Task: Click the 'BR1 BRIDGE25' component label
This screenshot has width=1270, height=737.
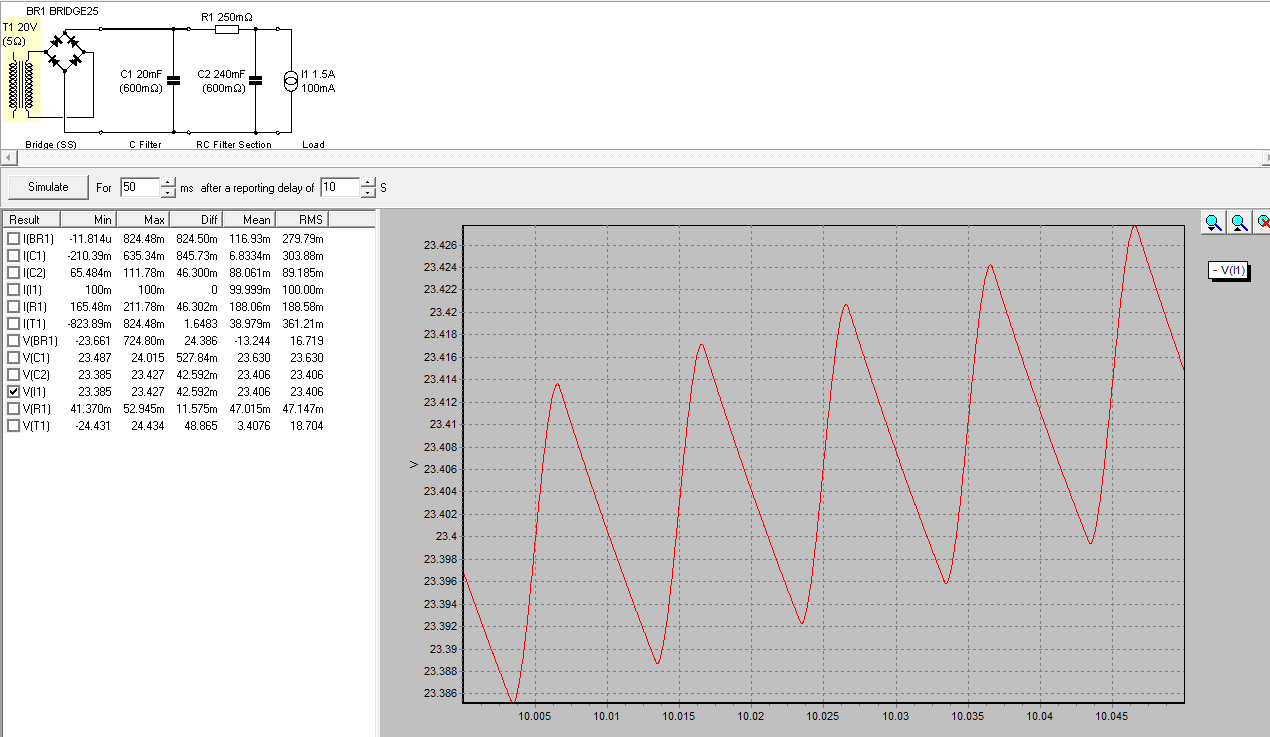Action: pyautogui.click(x=62, y=9)
